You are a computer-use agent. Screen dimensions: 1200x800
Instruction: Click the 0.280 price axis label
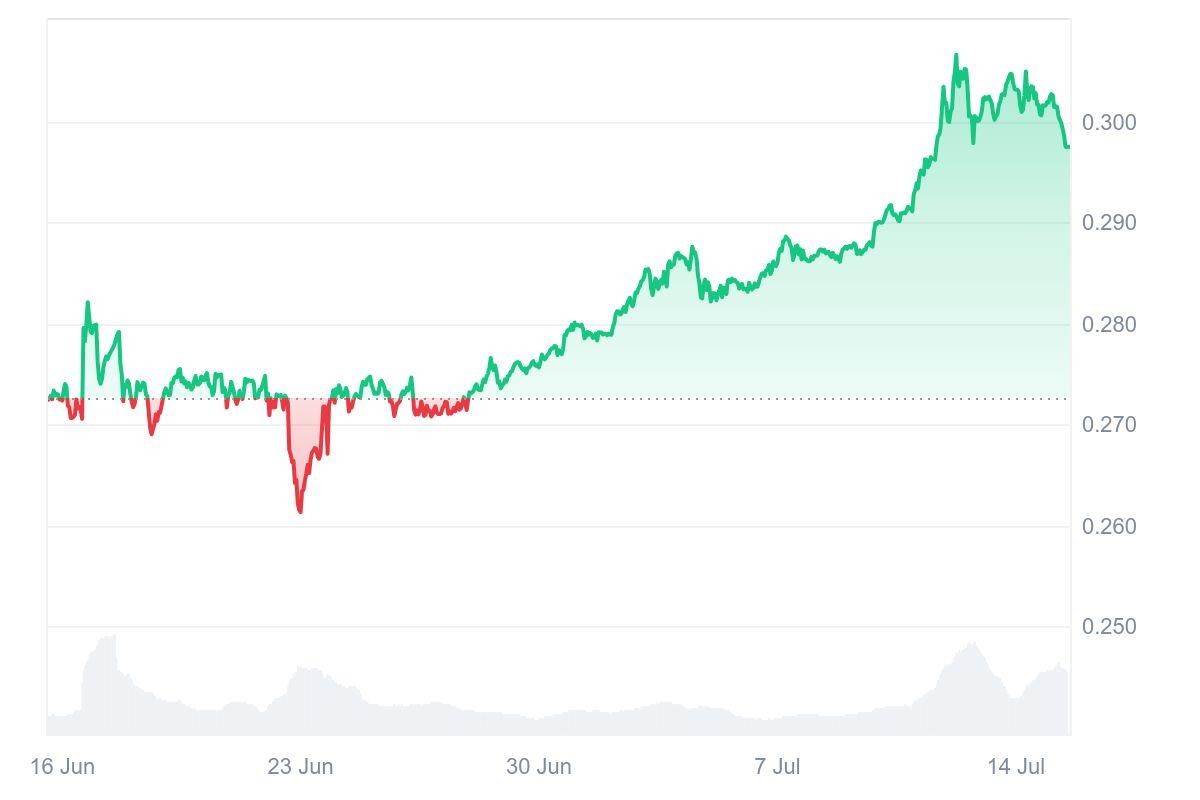pos(1109,325)
